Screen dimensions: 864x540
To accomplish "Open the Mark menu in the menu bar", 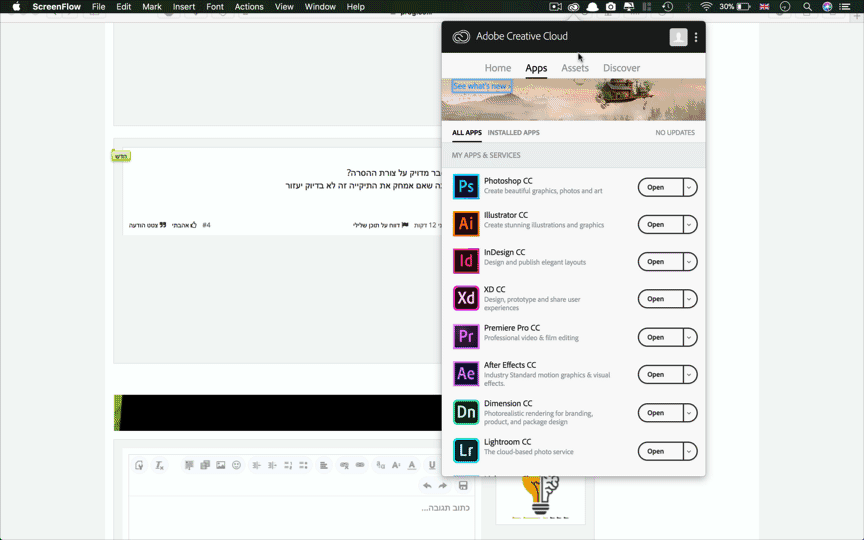I will 152,7.
